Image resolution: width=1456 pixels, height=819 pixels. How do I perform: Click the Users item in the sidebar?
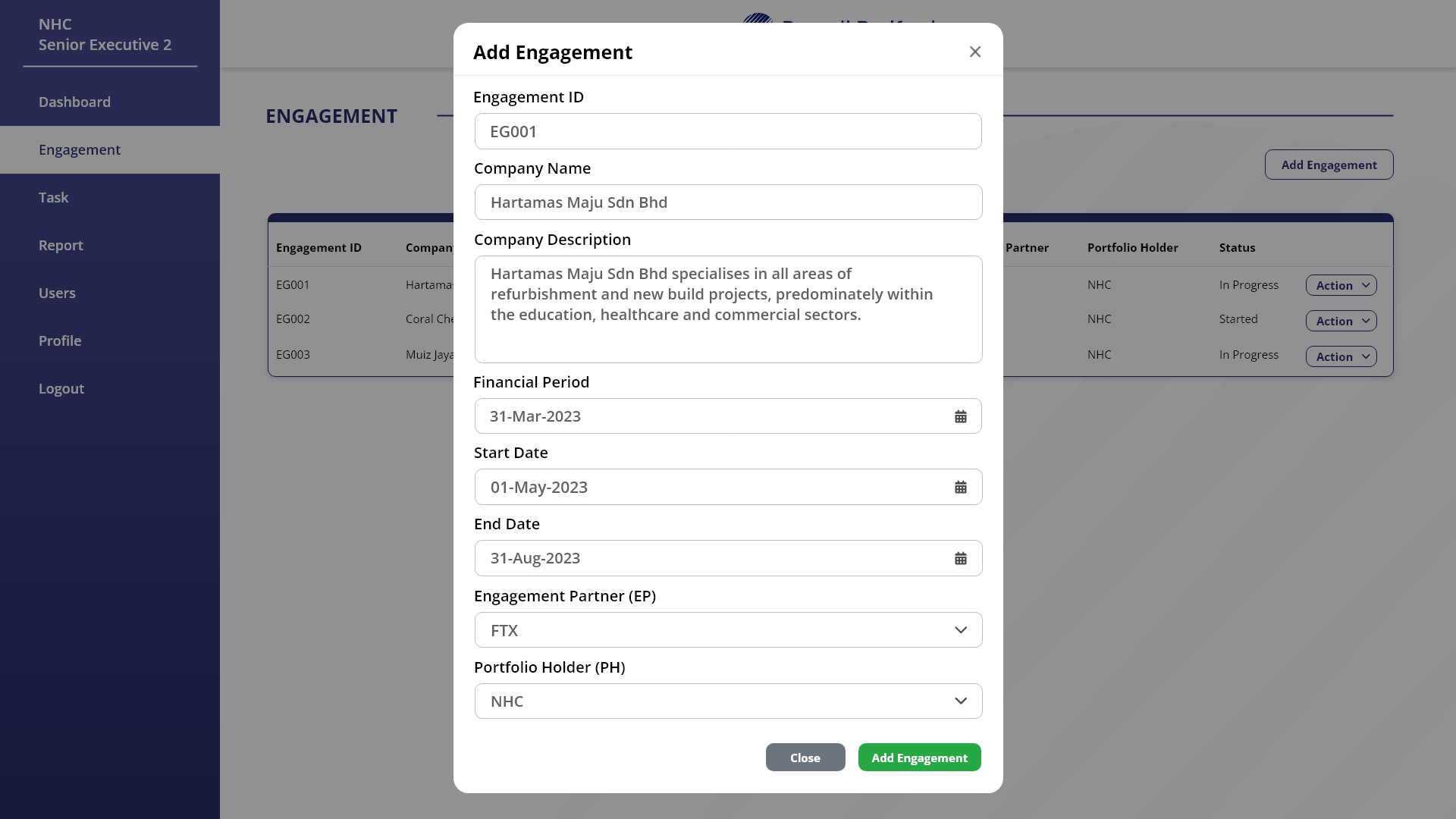click(57, 293)
